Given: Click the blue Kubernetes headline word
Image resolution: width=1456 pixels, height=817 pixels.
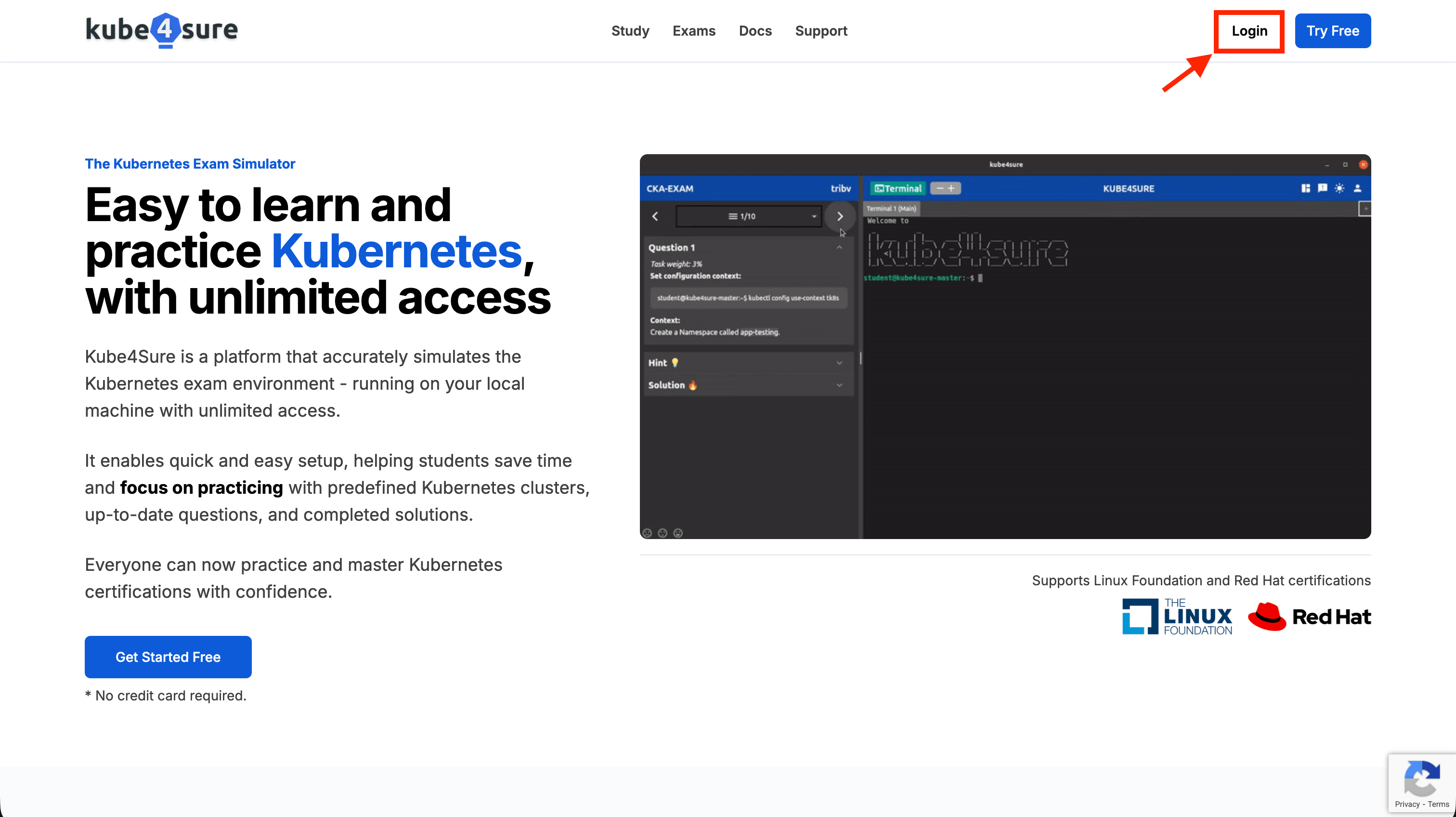Looking at the screenshot, I should coord(397,251).
